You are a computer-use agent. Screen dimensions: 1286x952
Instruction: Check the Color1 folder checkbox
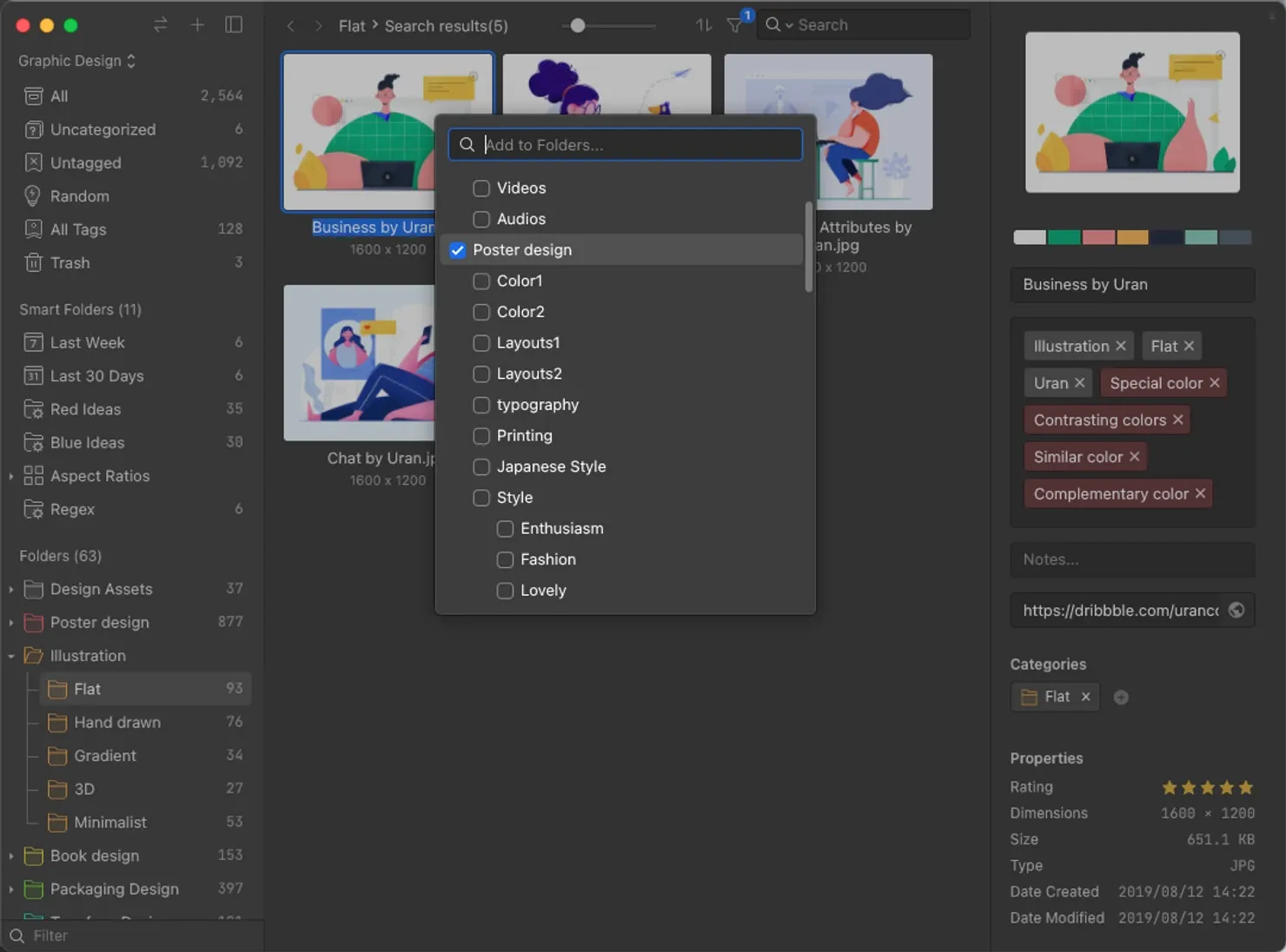(481, 281)
